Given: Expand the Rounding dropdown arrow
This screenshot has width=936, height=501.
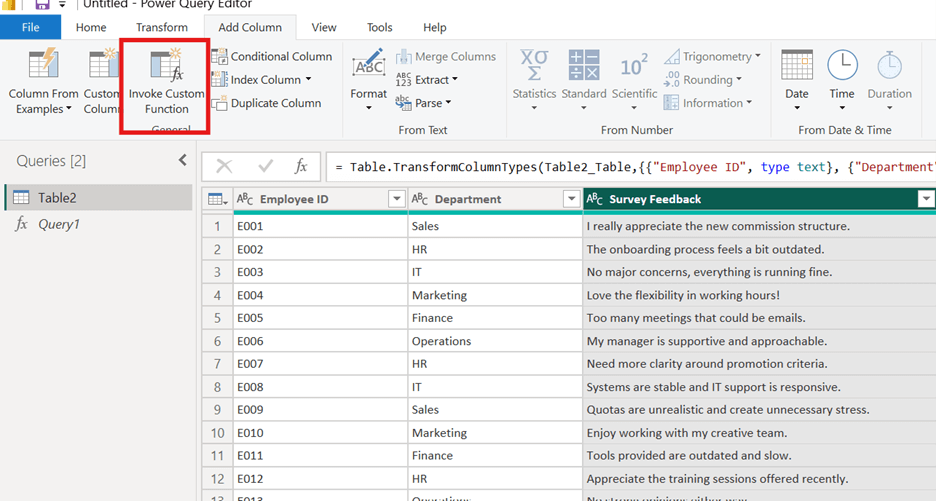Looking at the screenshot, I should [739, 79].
